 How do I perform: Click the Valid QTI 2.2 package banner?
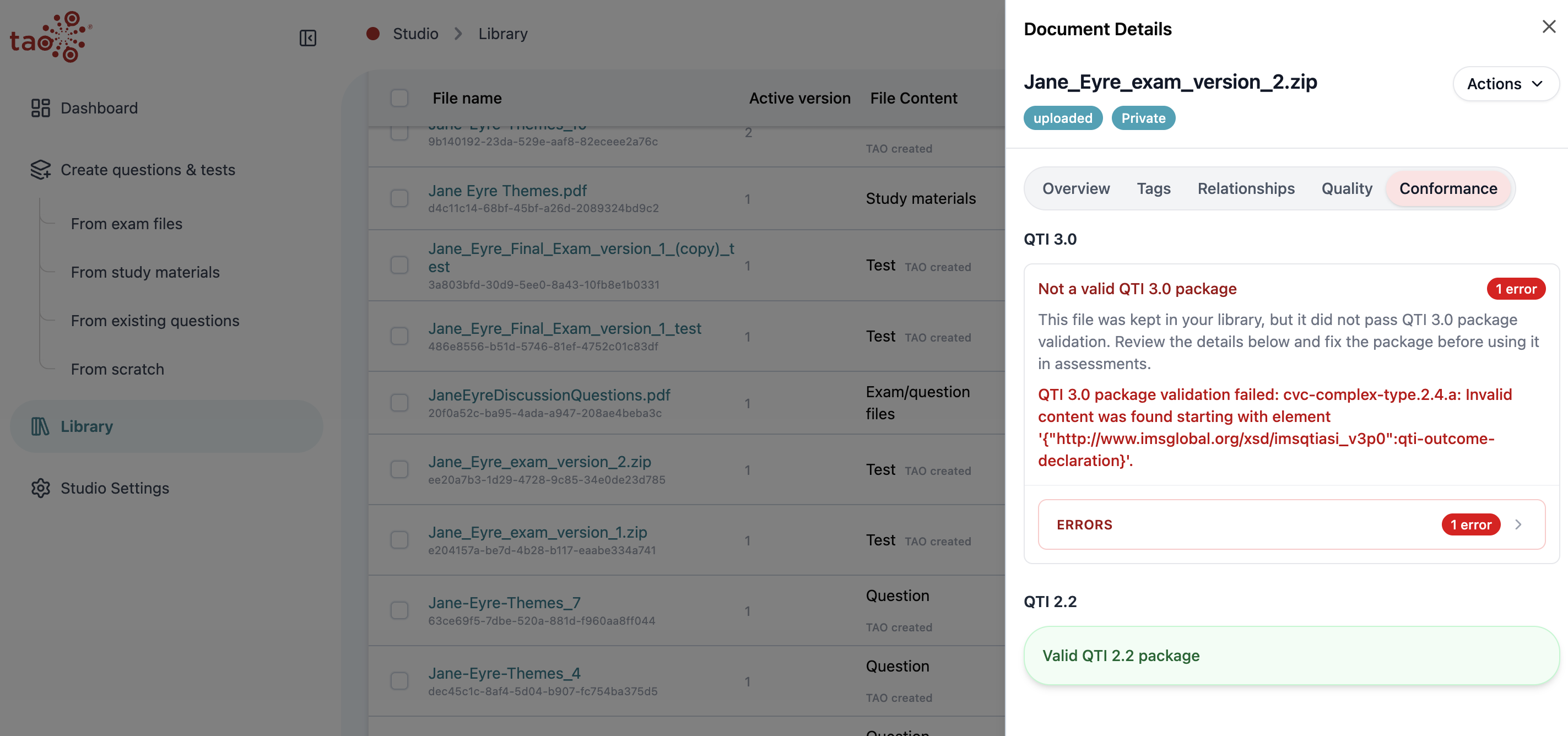point(1291,656)
